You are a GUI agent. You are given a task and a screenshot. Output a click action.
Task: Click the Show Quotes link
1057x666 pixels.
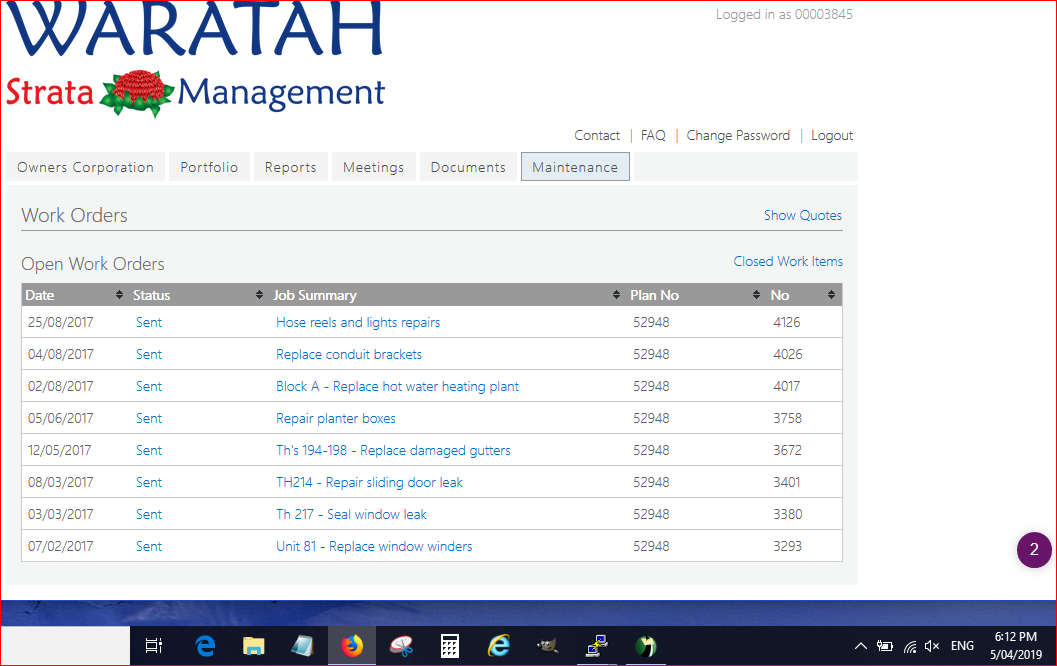coord(803,215)
